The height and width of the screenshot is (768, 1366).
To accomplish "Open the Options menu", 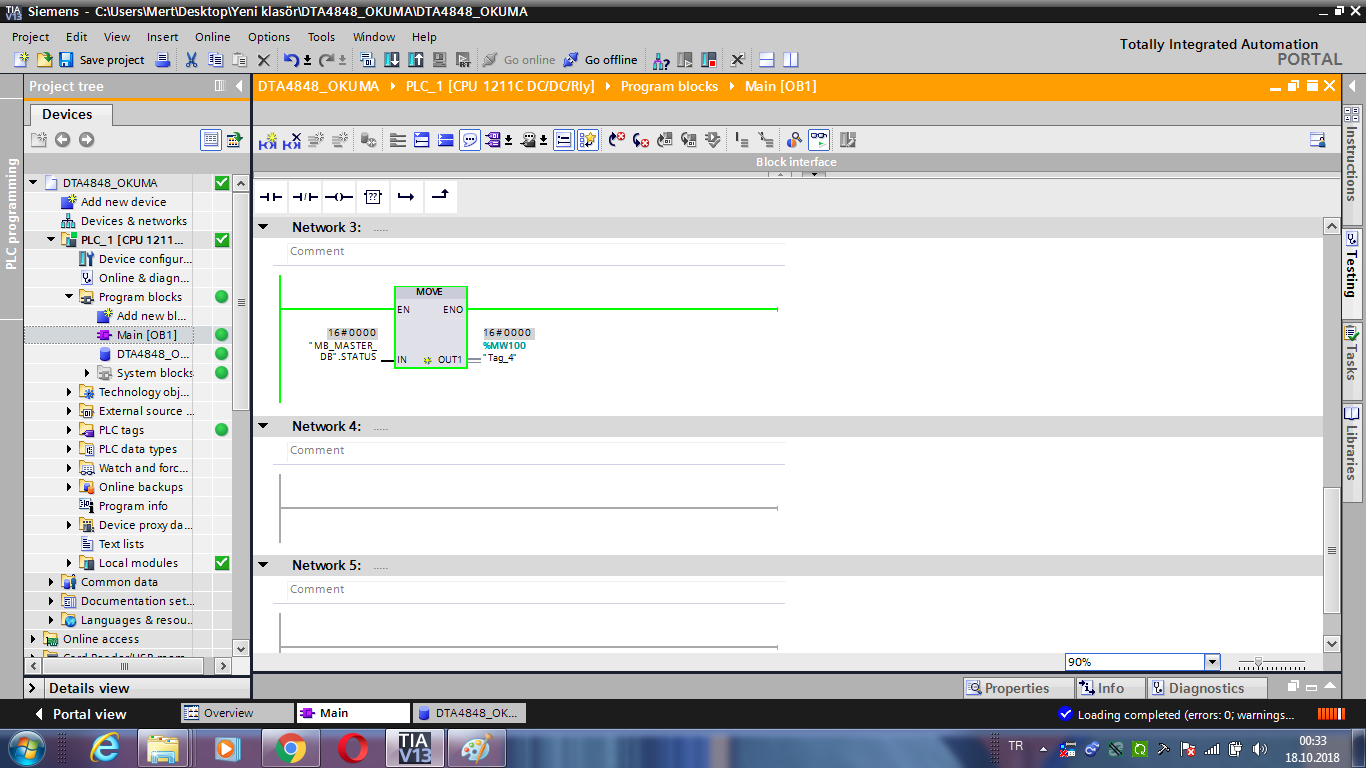I will click(269, 37).
